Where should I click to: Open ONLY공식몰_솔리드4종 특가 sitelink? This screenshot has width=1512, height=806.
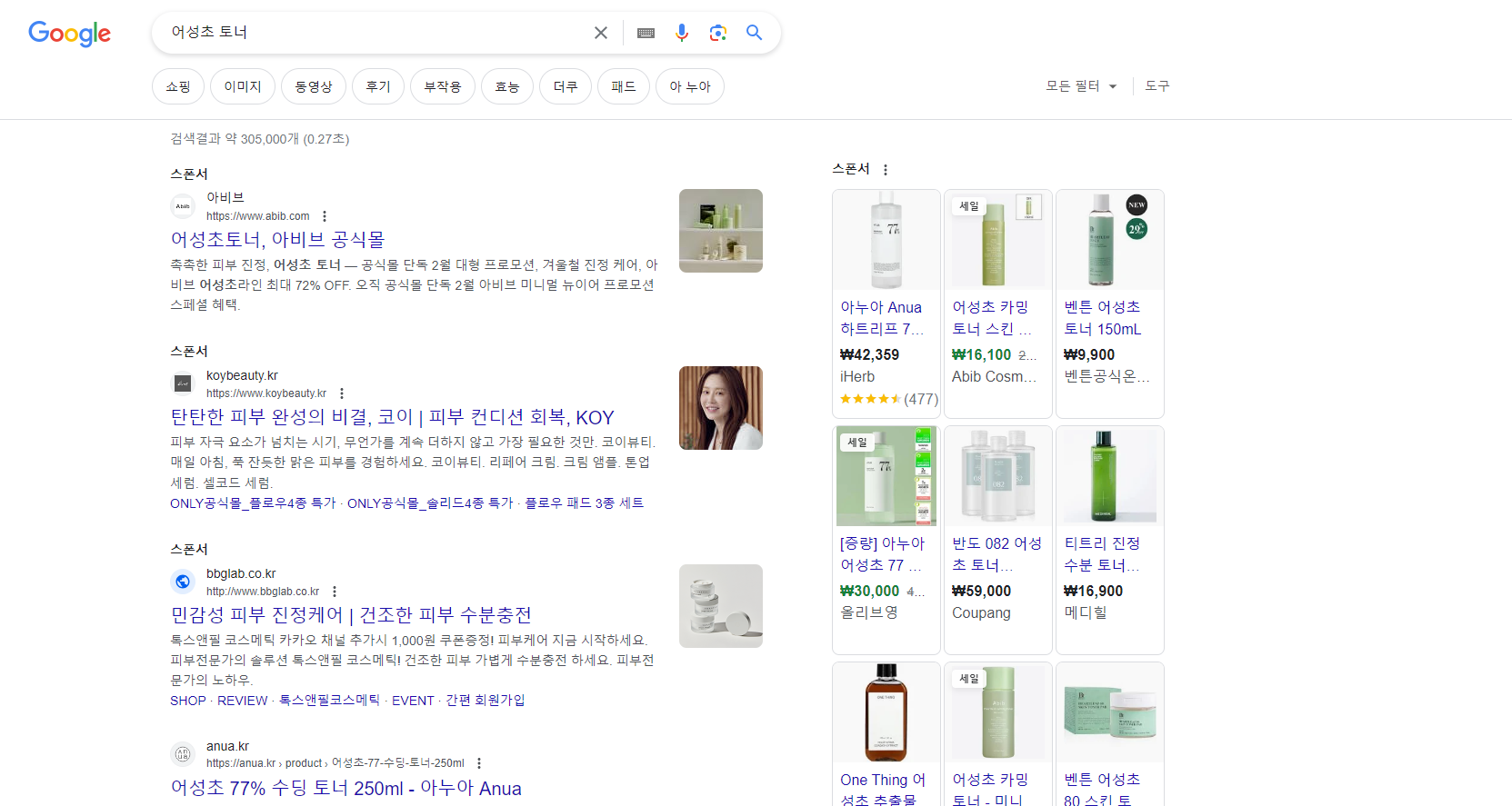pyautogui.click(x=430, y=503)
